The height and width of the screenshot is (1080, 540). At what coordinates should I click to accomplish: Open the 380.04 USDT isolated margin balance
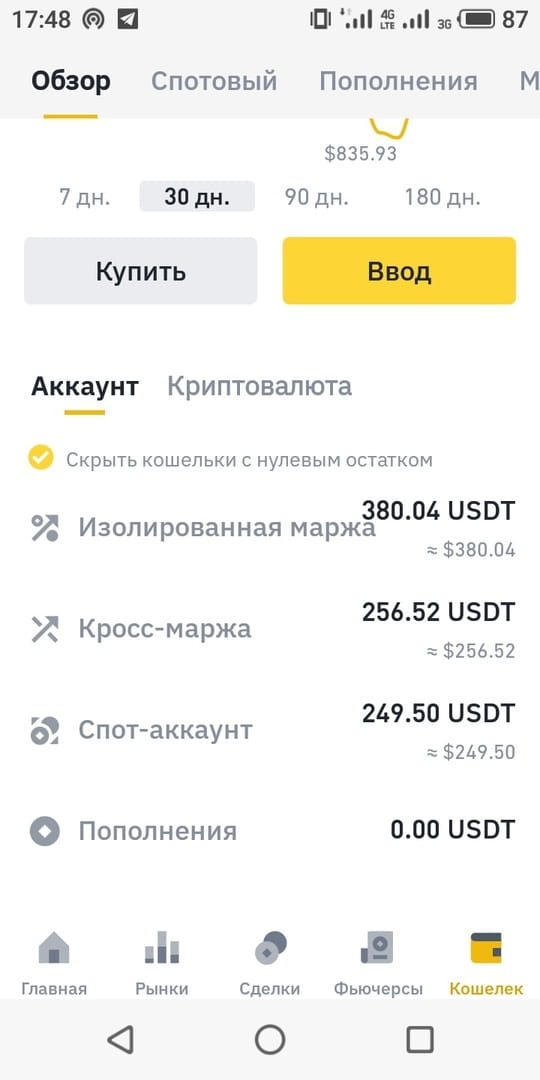pyautogui.click(x=439, y=511)
